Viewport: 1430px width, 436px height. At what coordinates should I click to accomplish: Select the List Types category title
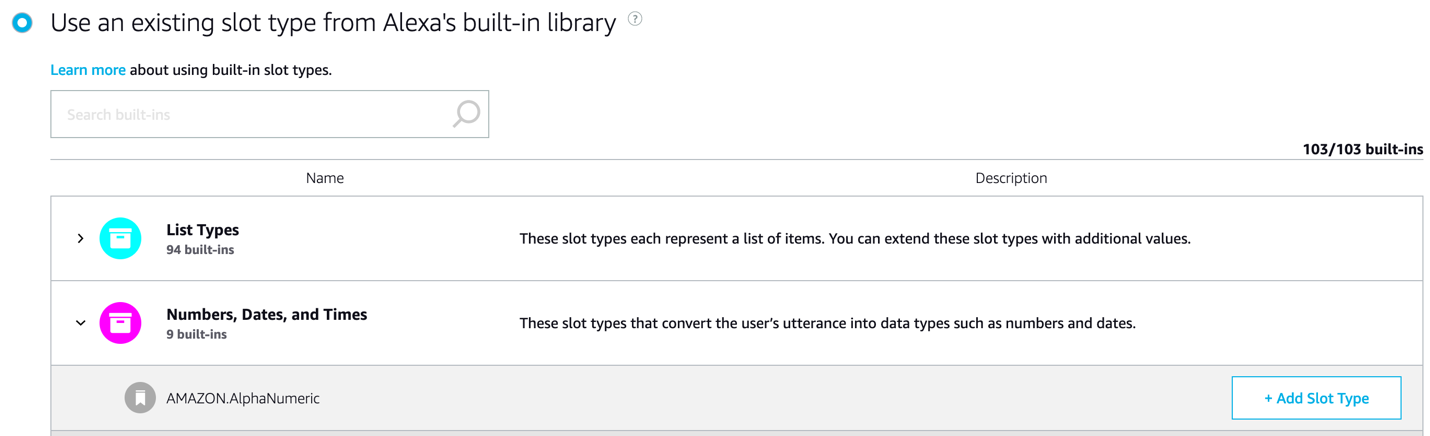click(x=202, y=230)
